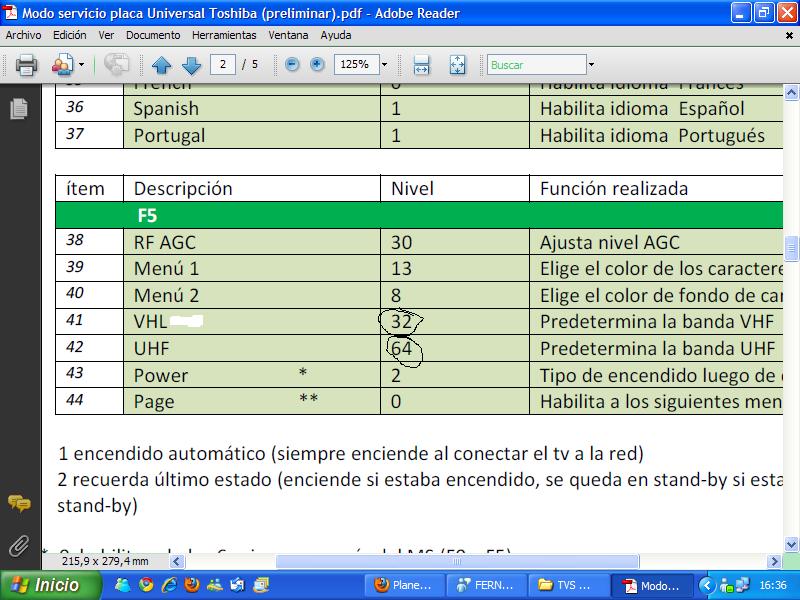The width and height of the screenshot is (800, 600).
Task: Click the 'Función realizada' column header
Action: [x=656, y=189]
